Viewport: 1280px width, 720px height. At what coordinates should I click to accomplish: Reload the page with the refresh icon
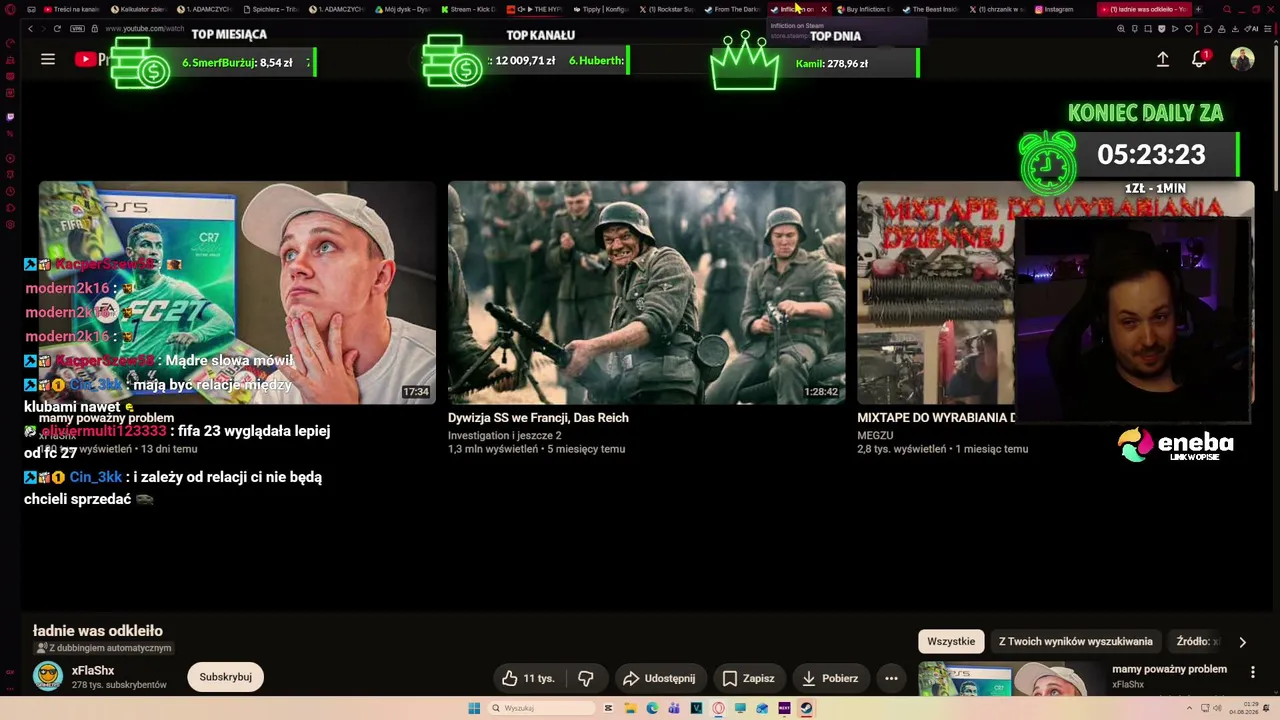56,29
